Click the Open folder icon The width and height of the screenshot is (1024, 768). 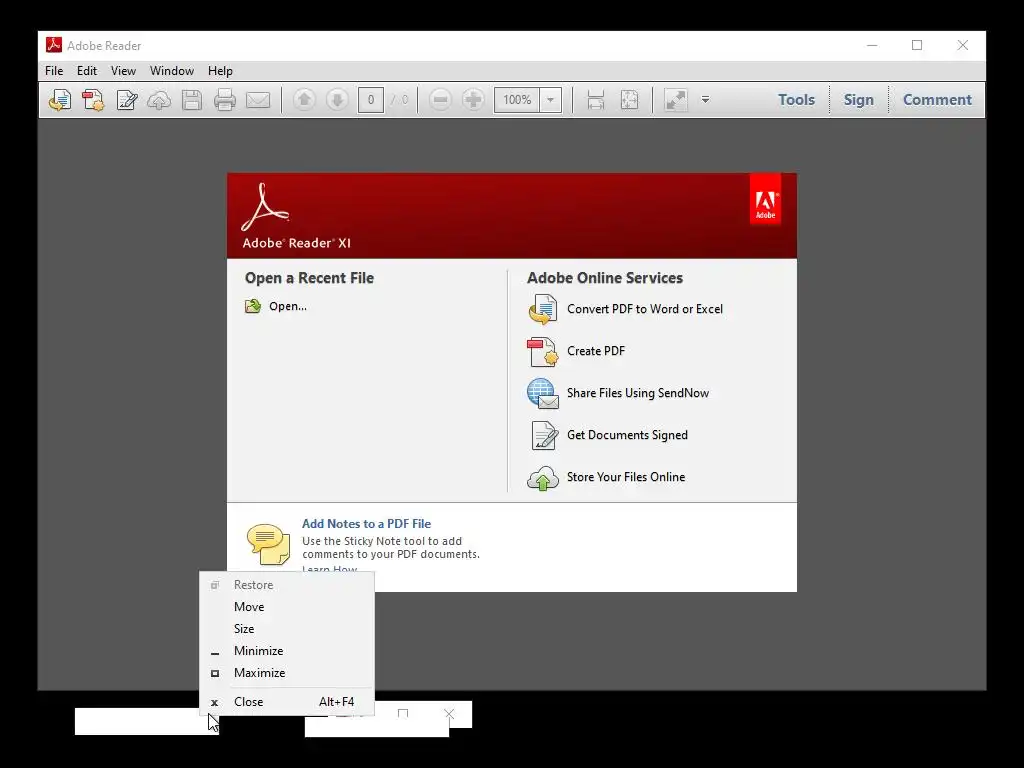coord(253,306)
